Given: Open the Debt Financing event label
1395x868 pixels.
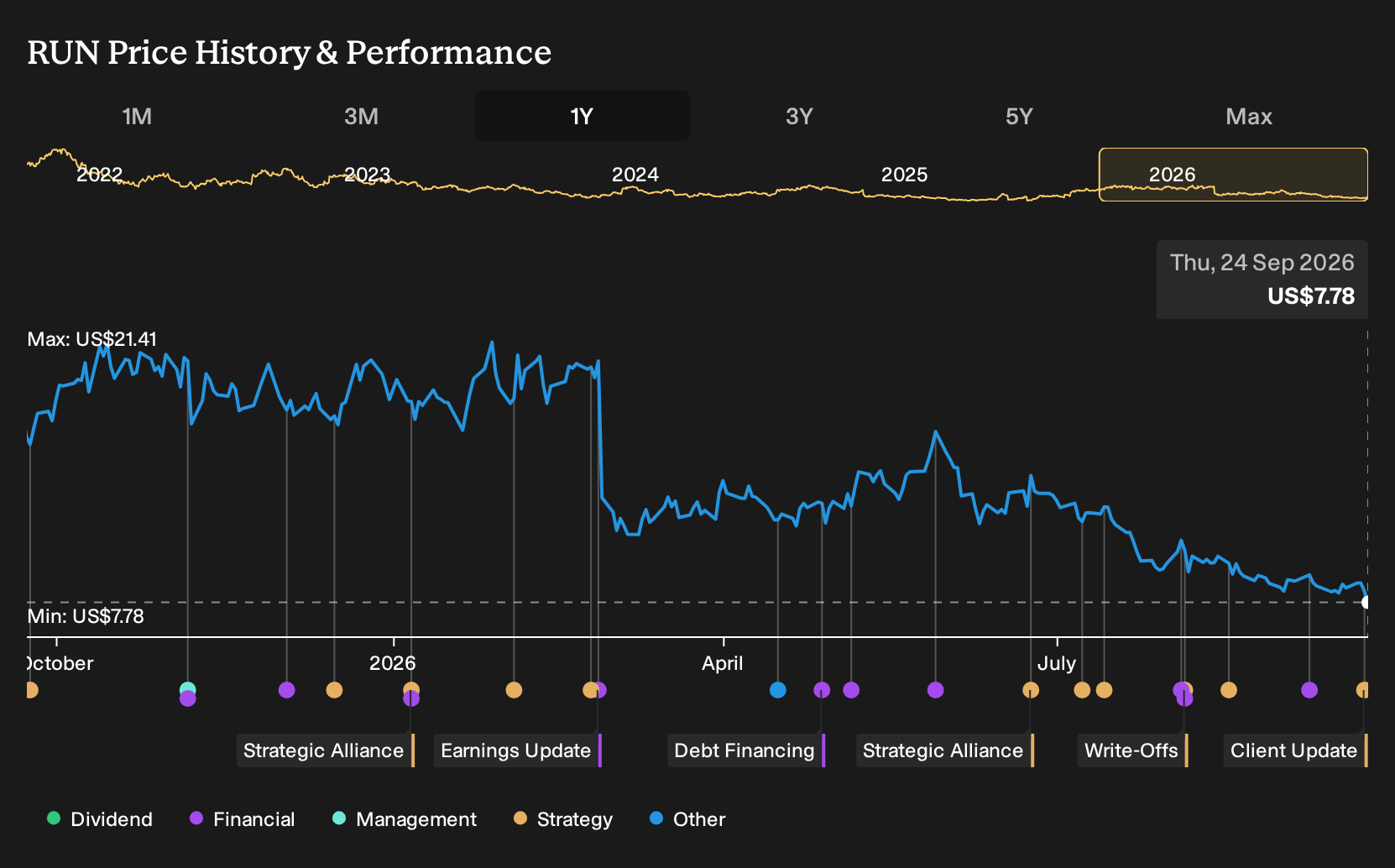Looking at the screenshot, I should (x=746, y=750).
